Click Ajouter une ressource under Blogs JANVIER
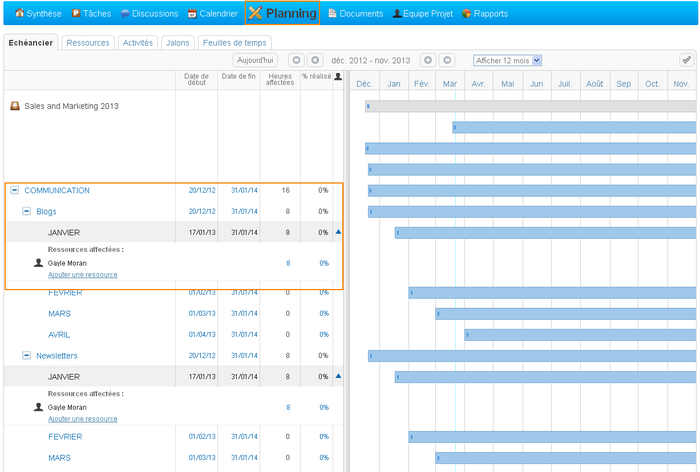Image resolution: width=700 pixels, height=472 pixels. 82,274
